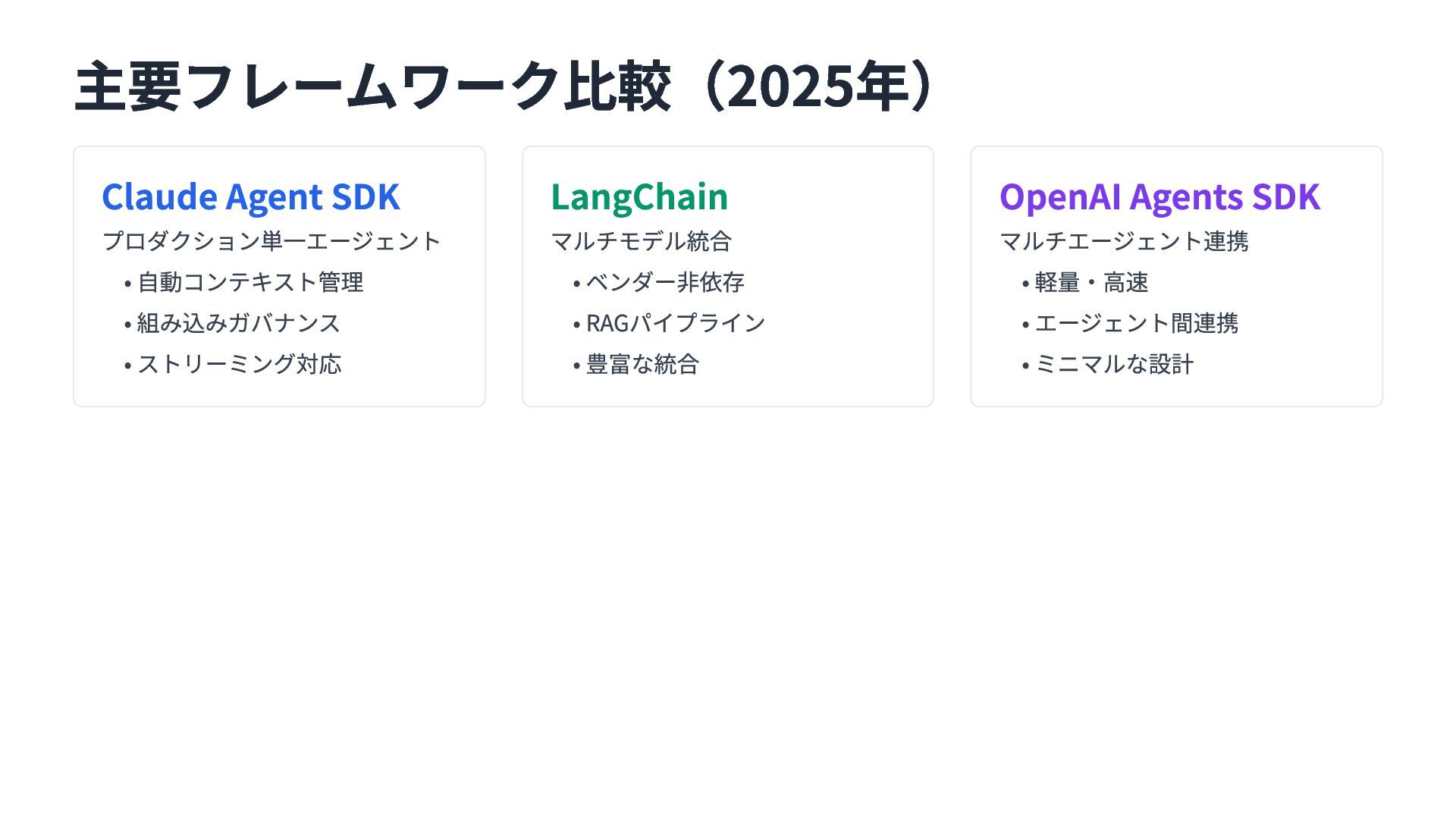Click bullet item 自動コンテキスト管理

(x=250, y=282)
